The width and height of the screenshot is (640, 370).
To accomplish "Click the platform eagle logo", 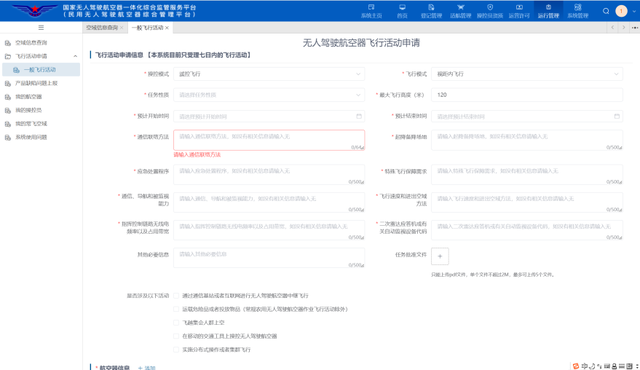I will 35,10.
